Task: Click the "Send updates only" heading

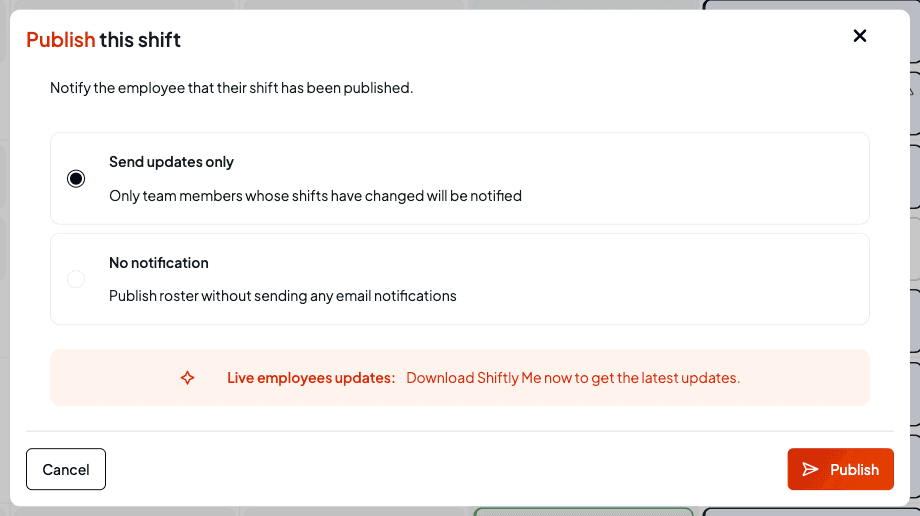Action: pyautogui.click(x=171, y=161)
